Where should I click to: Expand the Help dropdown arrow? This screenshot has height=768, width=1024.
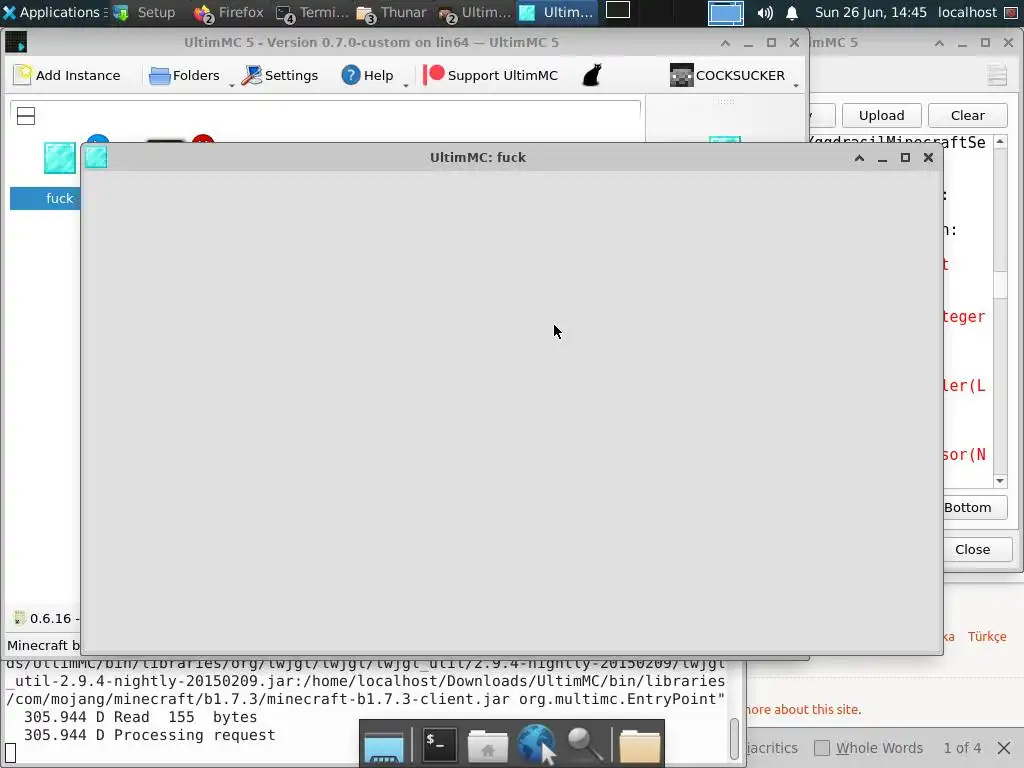coord(406,85)
